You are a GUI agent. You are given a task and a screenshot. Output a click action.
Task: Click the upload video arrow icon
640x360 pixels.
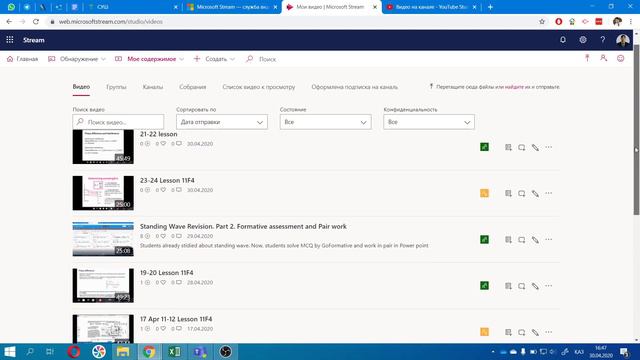587,58
